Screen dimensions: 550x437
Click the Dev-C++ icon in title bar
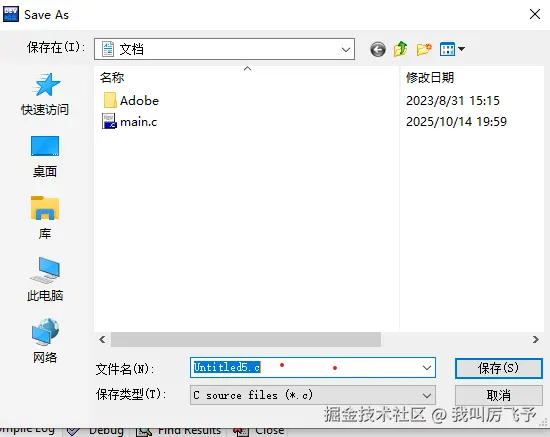11,14
